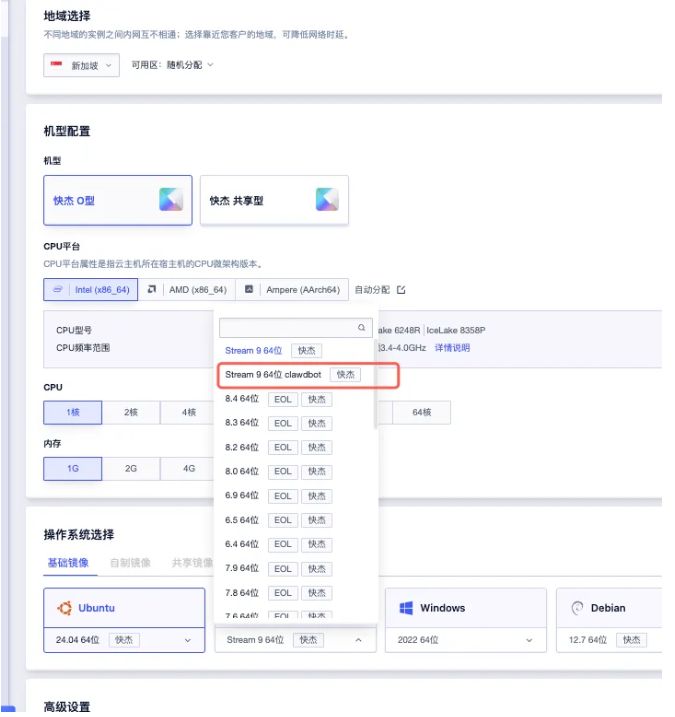Click the Singapore flag icon
Image resolution: width=675 pixels, height=717 pixels.
coord(56,64)
